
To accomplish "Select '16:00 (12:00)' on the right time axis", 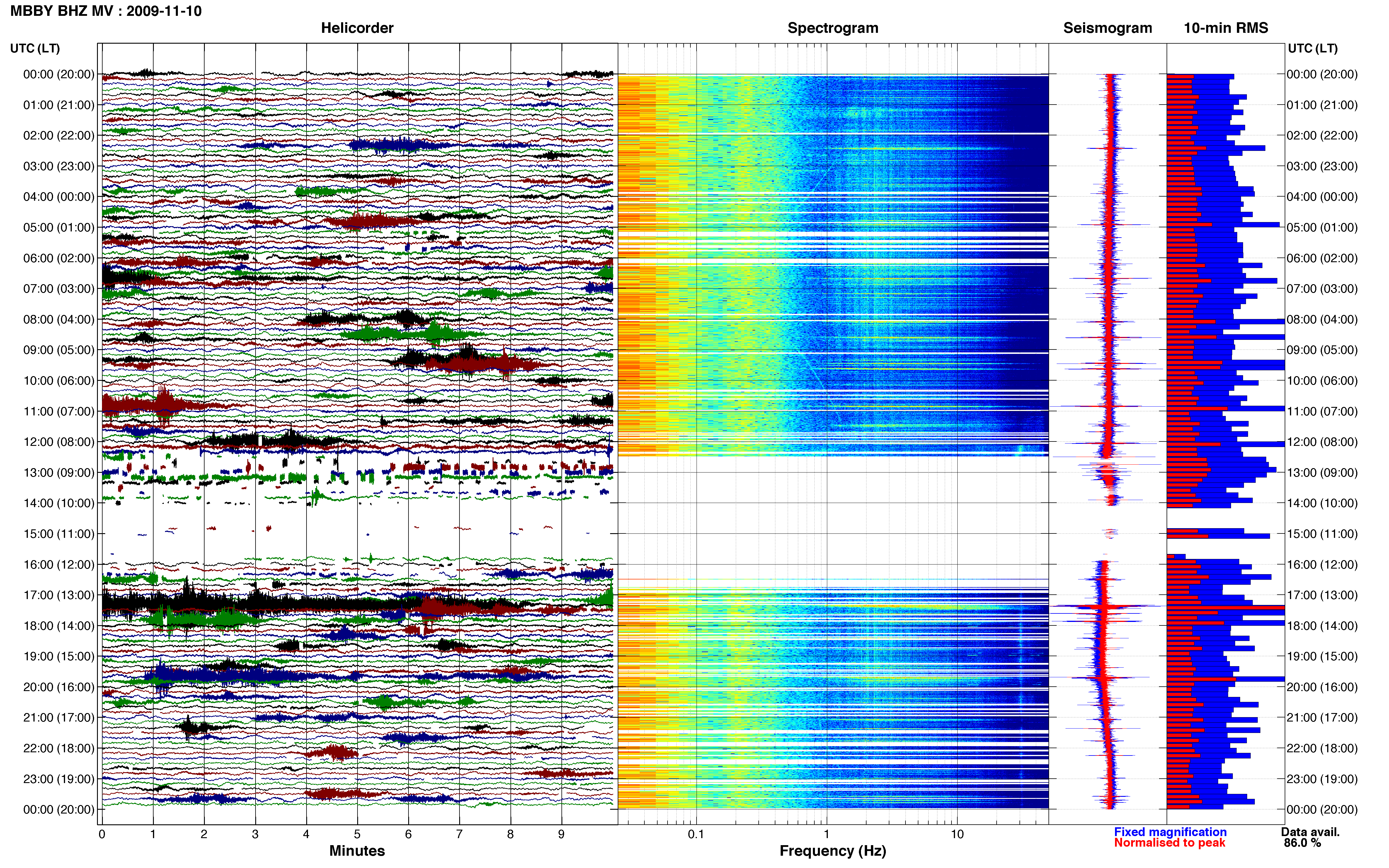I will point(1322,564).
